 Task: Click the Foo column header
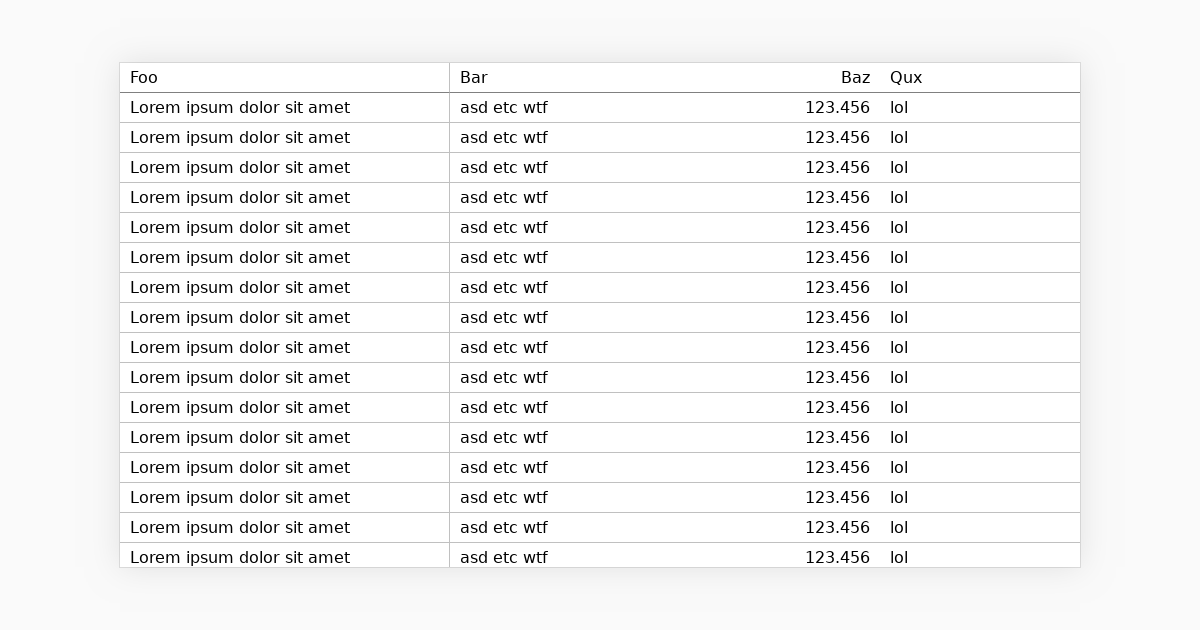pos(145,77)
